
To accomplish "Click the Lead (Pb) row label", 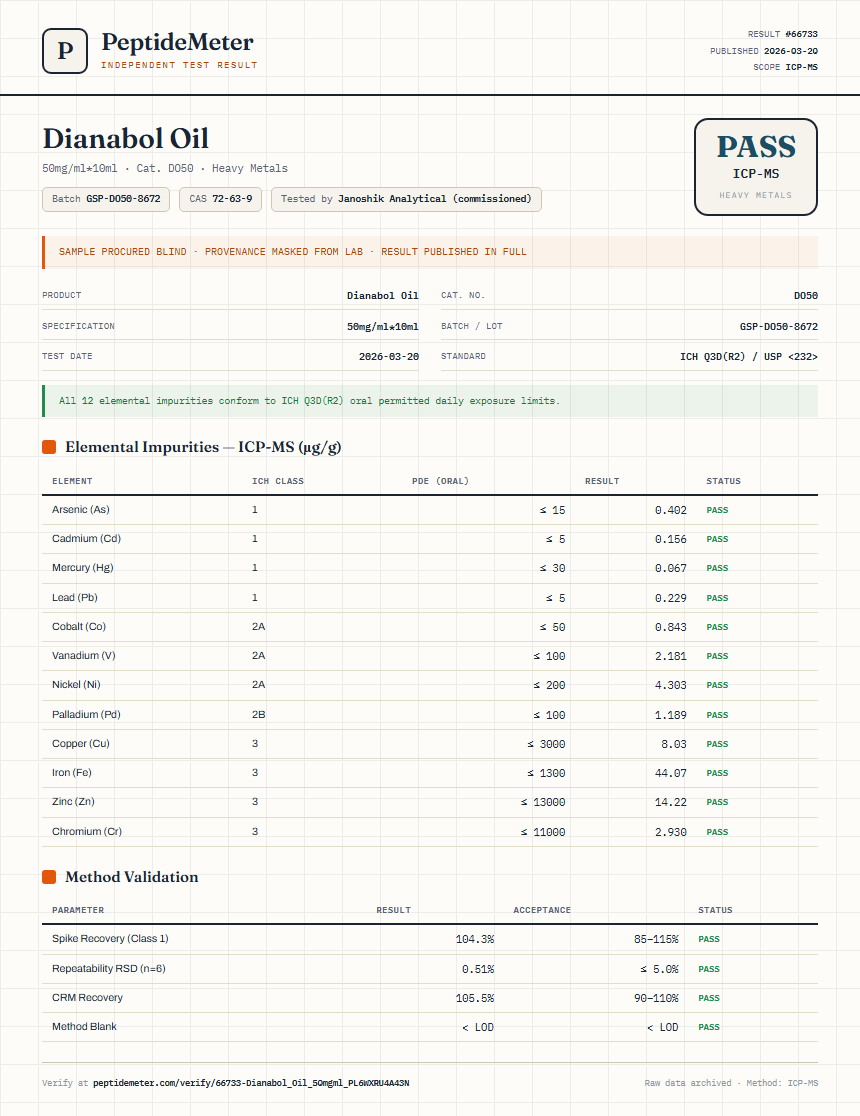I will [x=75, y=598].
